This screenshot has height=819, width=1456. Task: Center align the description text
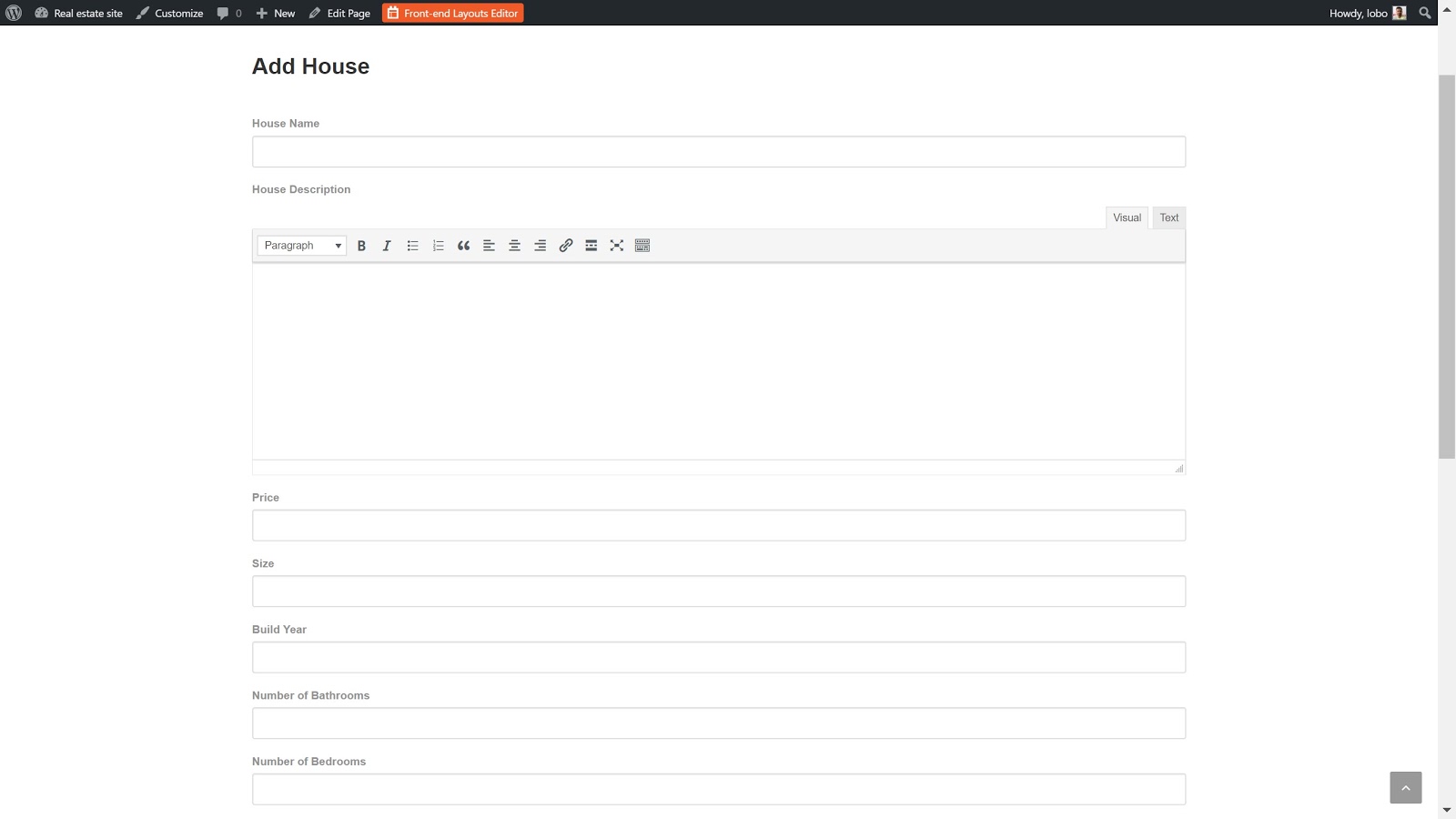click(514, 246)
